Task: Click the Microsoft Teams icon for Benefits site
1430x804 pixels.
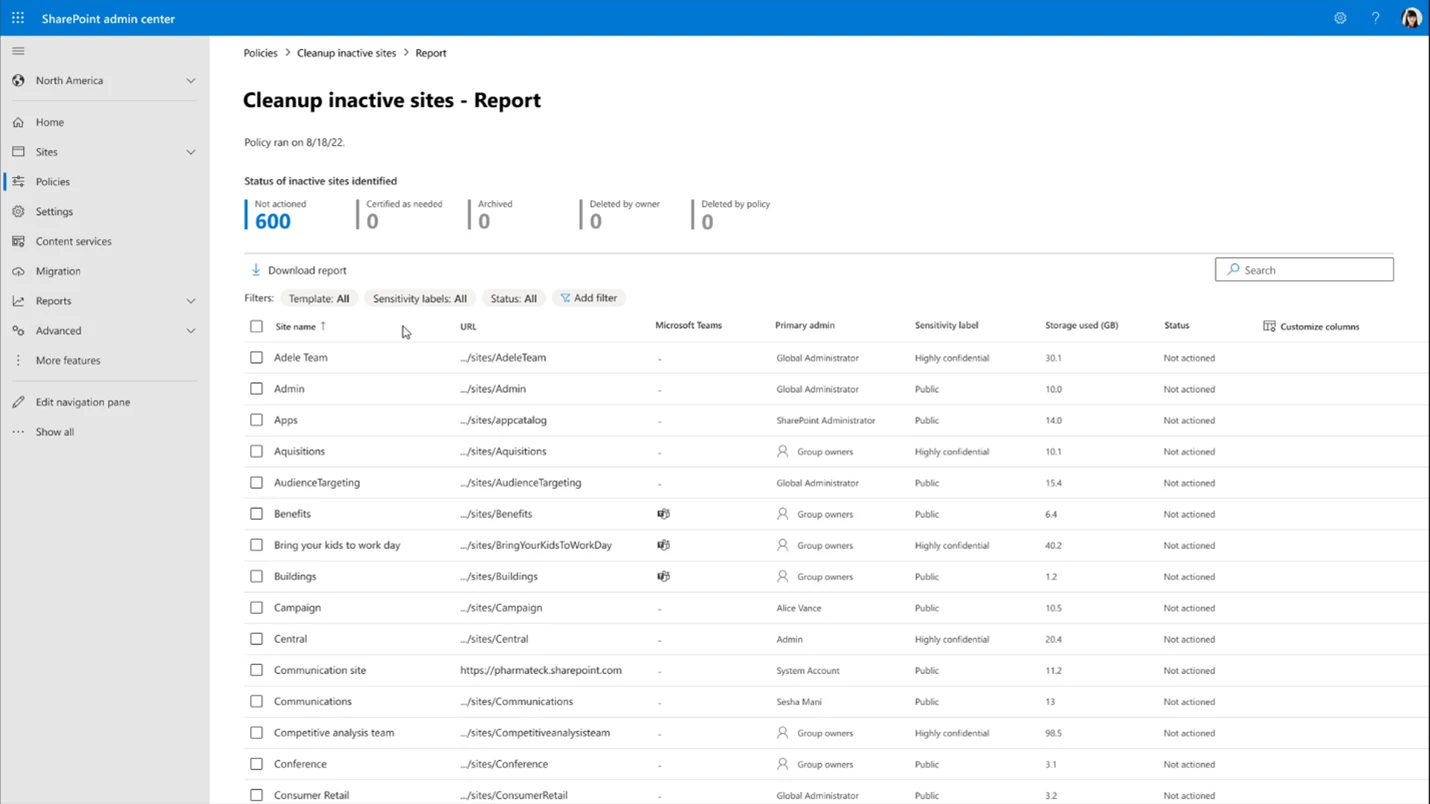Action: (x=663, y=513)
